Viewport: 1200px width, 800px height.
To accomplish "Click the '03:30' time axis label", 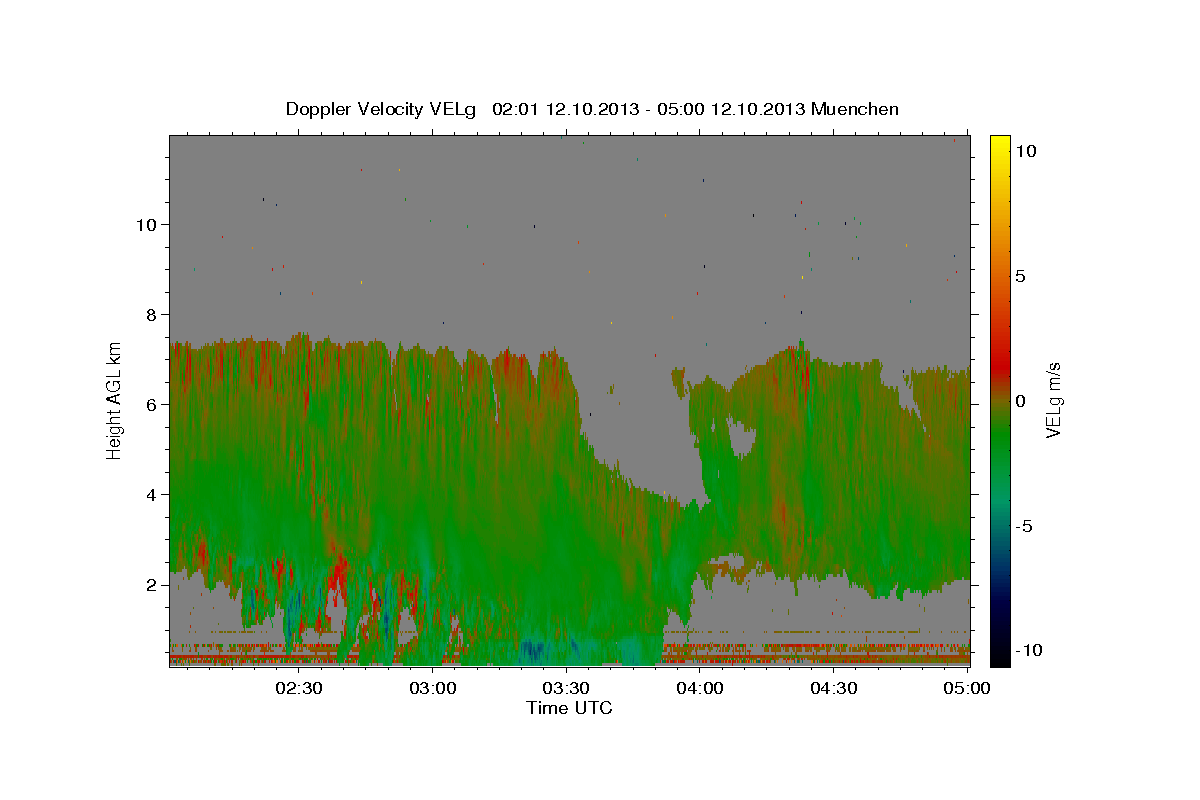I will (567, 688).
